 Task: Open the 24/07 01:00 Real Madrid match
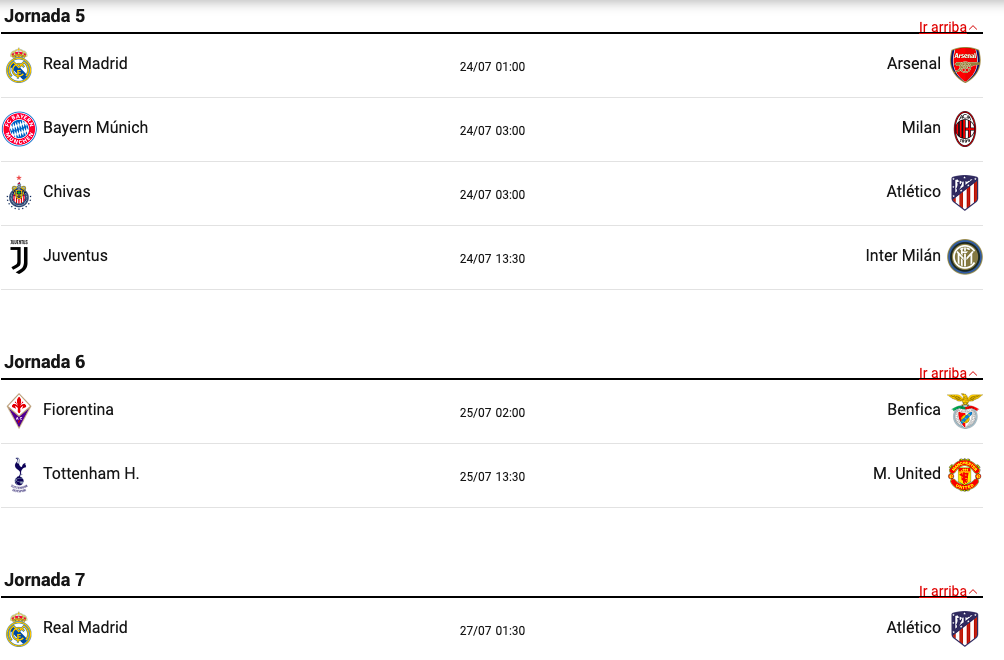(492, 67)
